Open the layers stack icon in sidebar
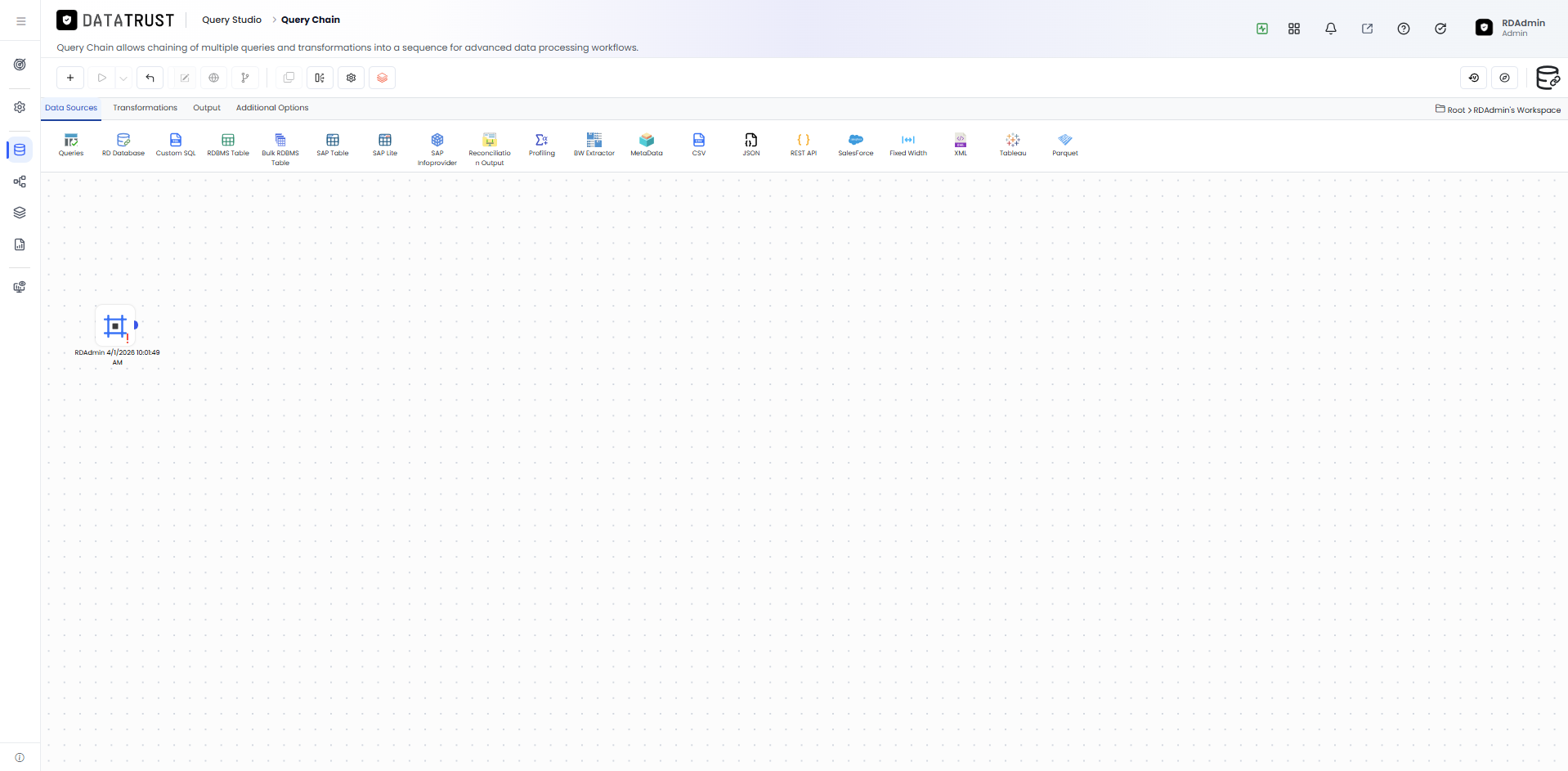This screenshot has height=771, width=1568. click(20, 213)
